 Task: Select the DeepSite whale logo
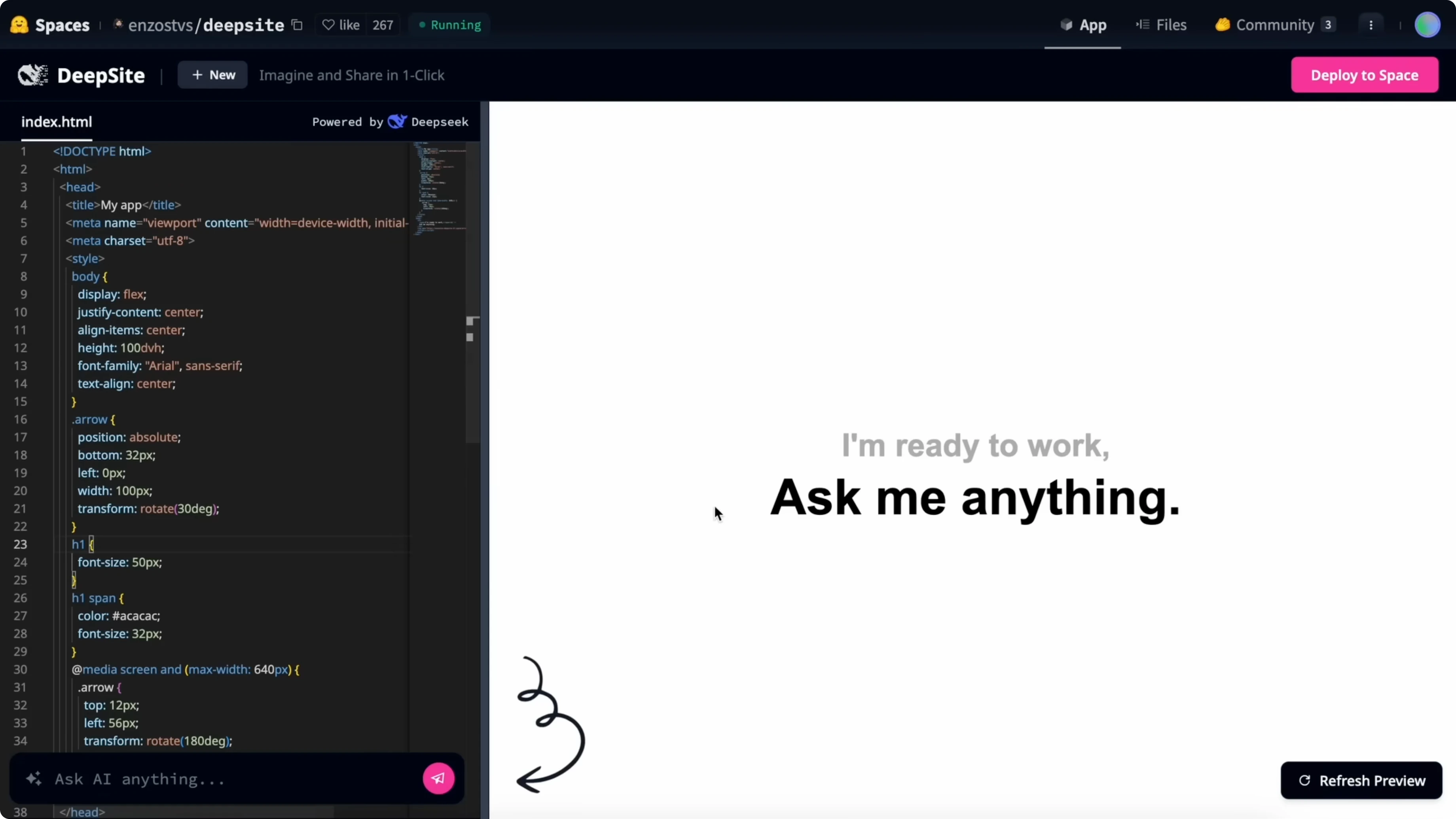(32, 75)
